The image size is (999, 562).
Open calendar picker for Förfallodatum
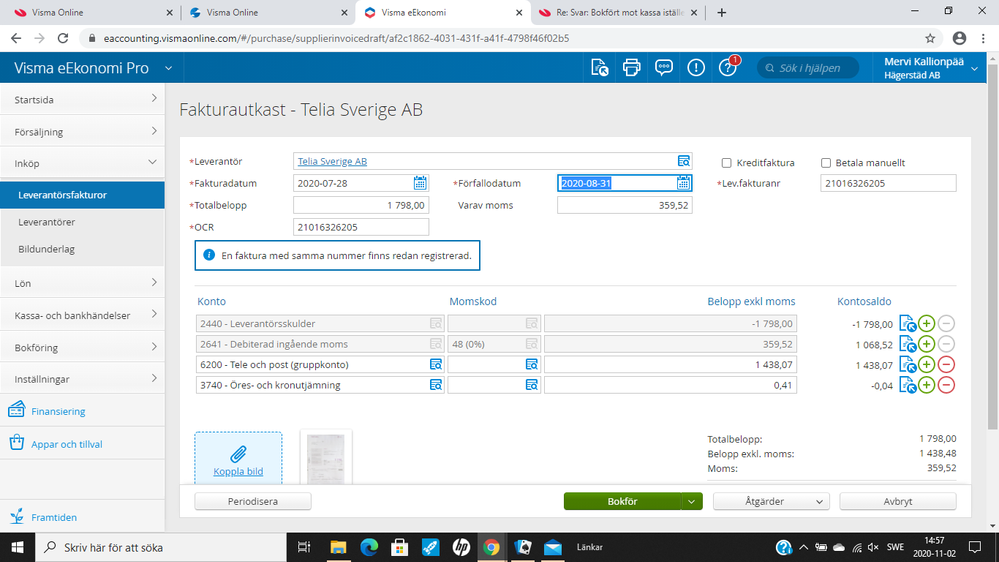(x=683, y=184)
